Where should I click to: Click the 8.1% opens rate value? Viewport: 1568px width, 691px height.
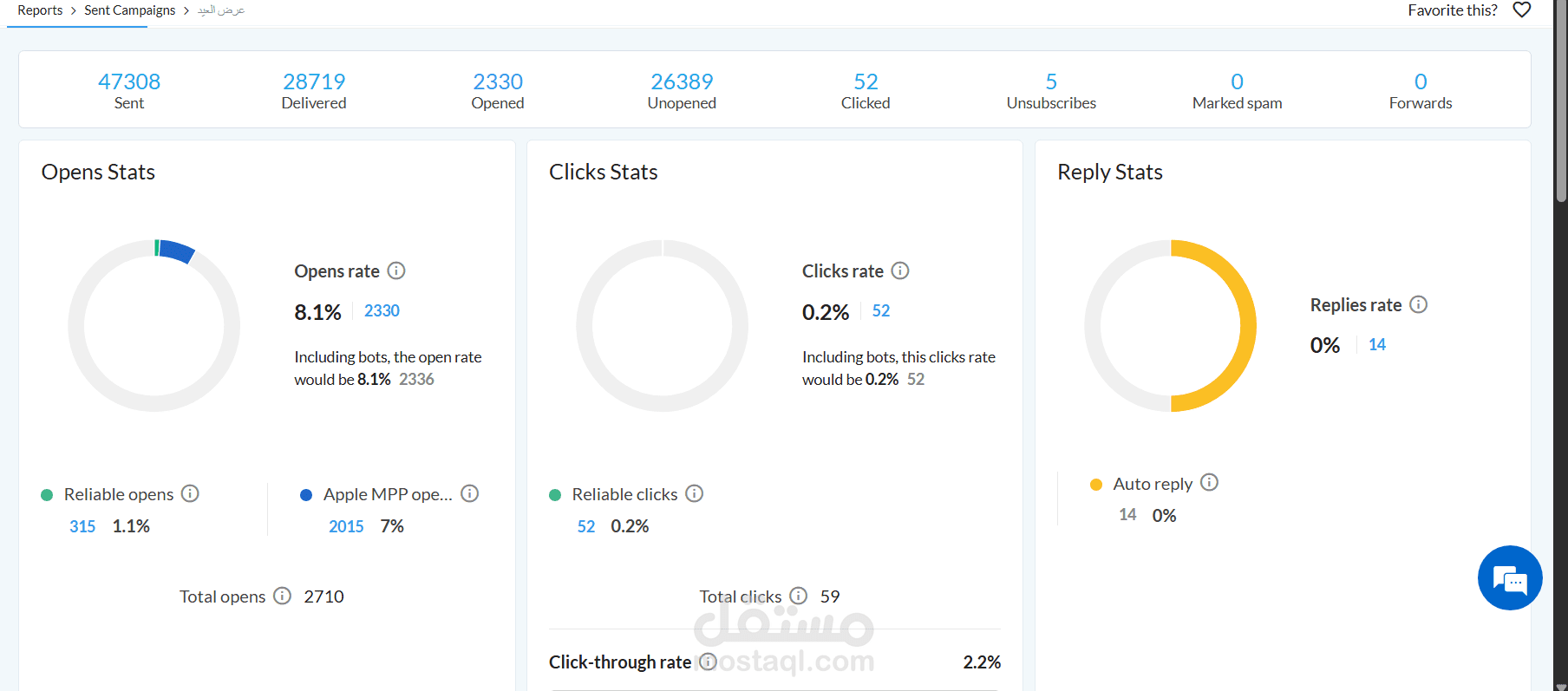tap(317, 312)
